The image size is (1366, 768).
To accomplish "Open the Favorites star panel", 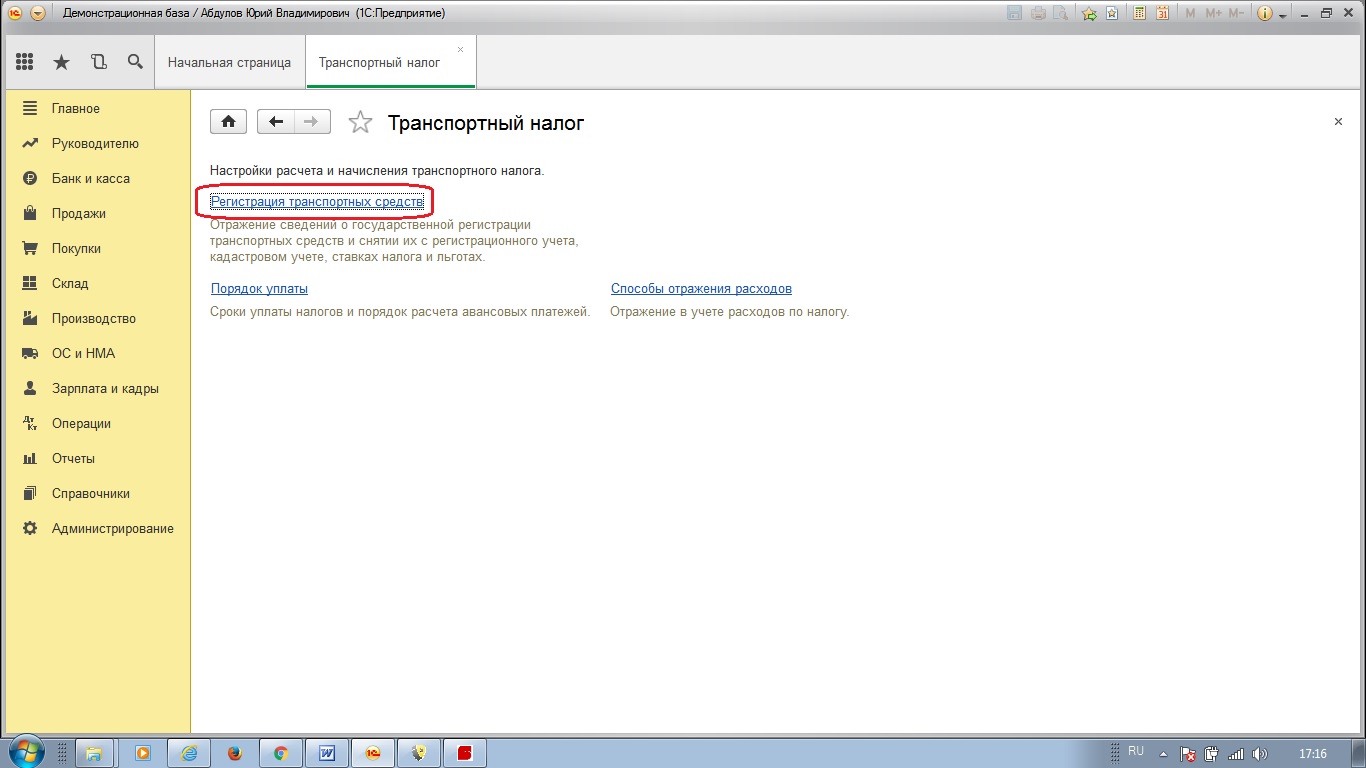I will (61, 62).
